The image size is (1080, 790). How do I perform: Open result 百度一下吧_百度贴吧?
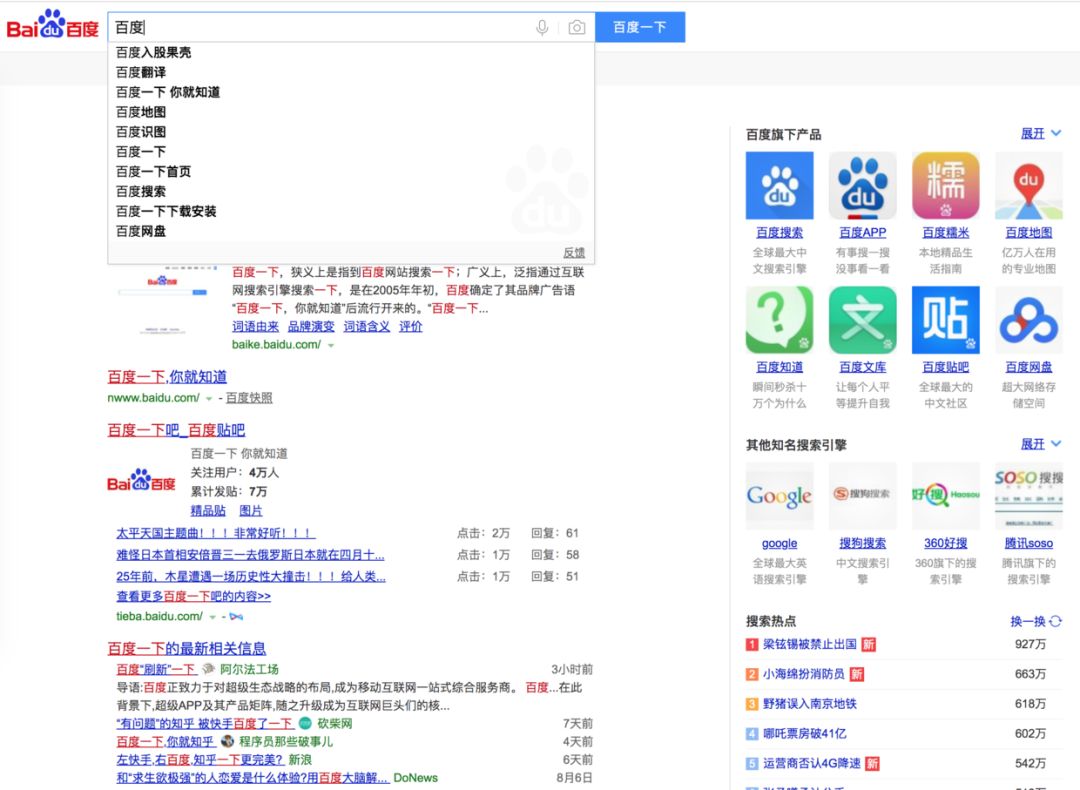click(176, 430)
